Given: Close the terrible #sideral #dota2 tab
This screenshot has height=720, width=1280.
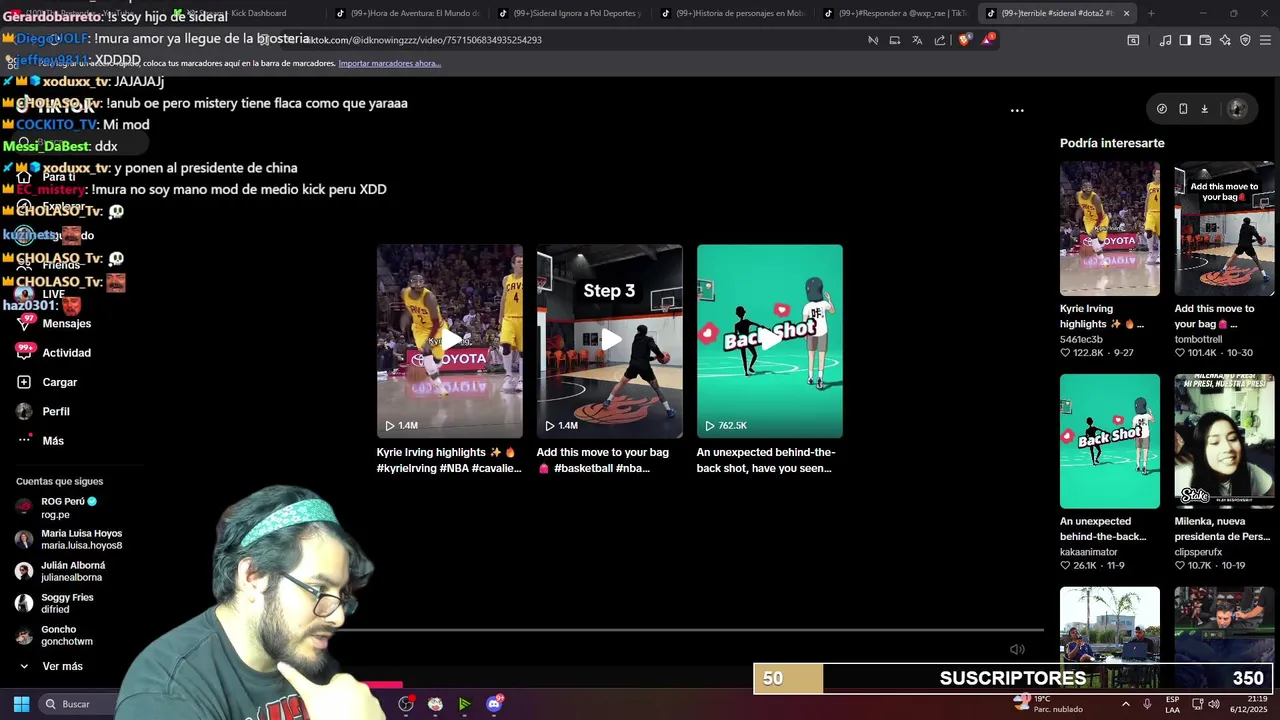Looking at the screenshot, I should 1126,13.
